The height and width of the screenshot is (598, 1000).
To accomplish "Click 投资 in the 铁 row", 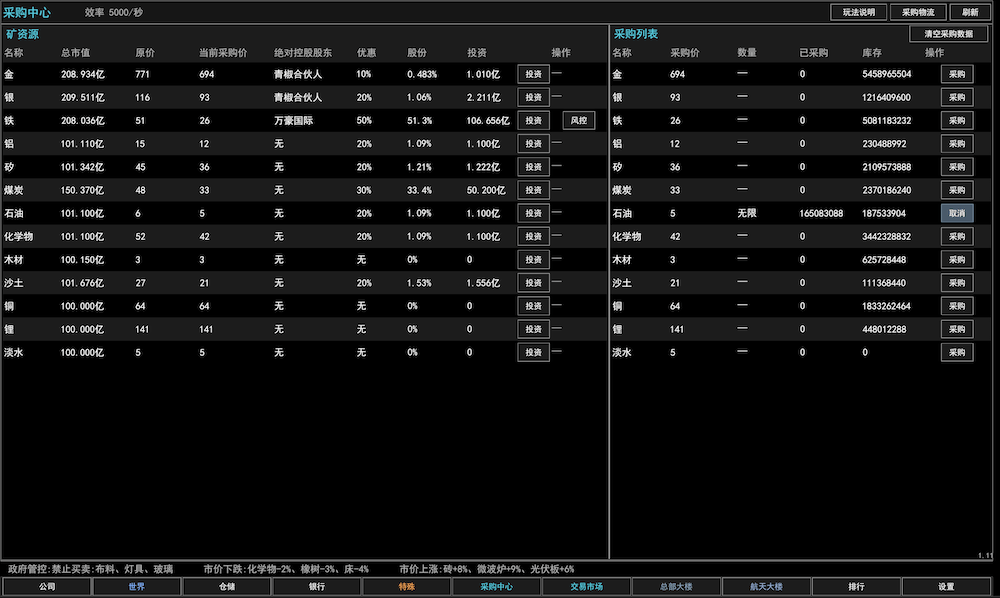I will pyautogui.click(x=533, y=120).
